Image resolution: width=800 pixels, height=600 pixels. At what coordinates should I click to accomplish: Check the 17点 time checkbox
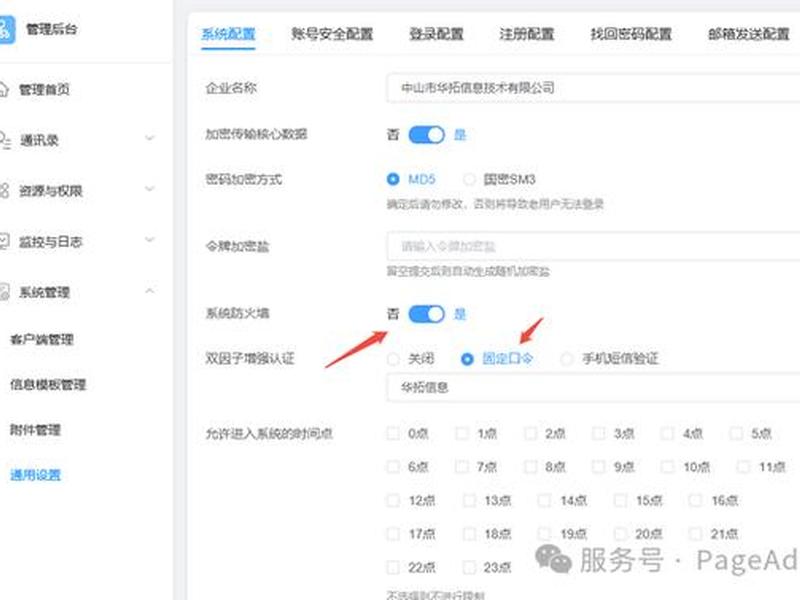coord(393,534)
